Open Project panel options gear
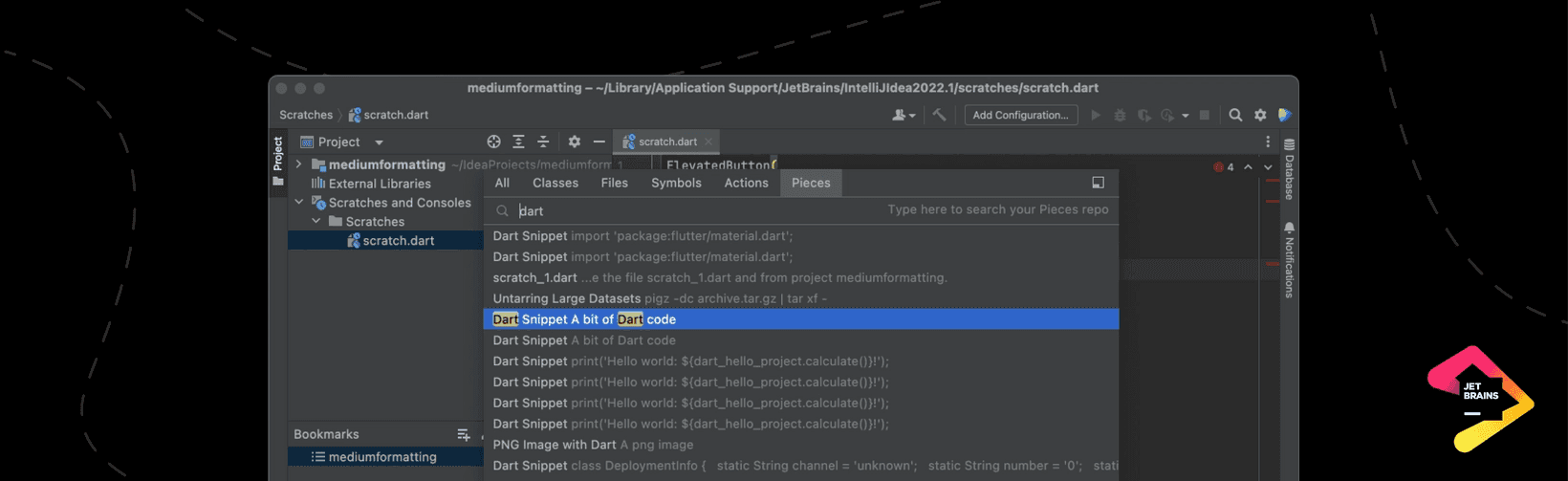 pyautogui.click(x=574, y=142)
